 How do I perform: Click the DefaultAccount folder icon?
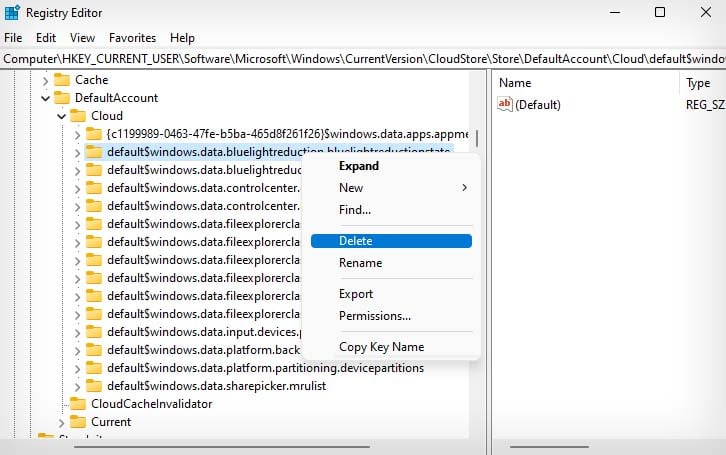(62, 98)
